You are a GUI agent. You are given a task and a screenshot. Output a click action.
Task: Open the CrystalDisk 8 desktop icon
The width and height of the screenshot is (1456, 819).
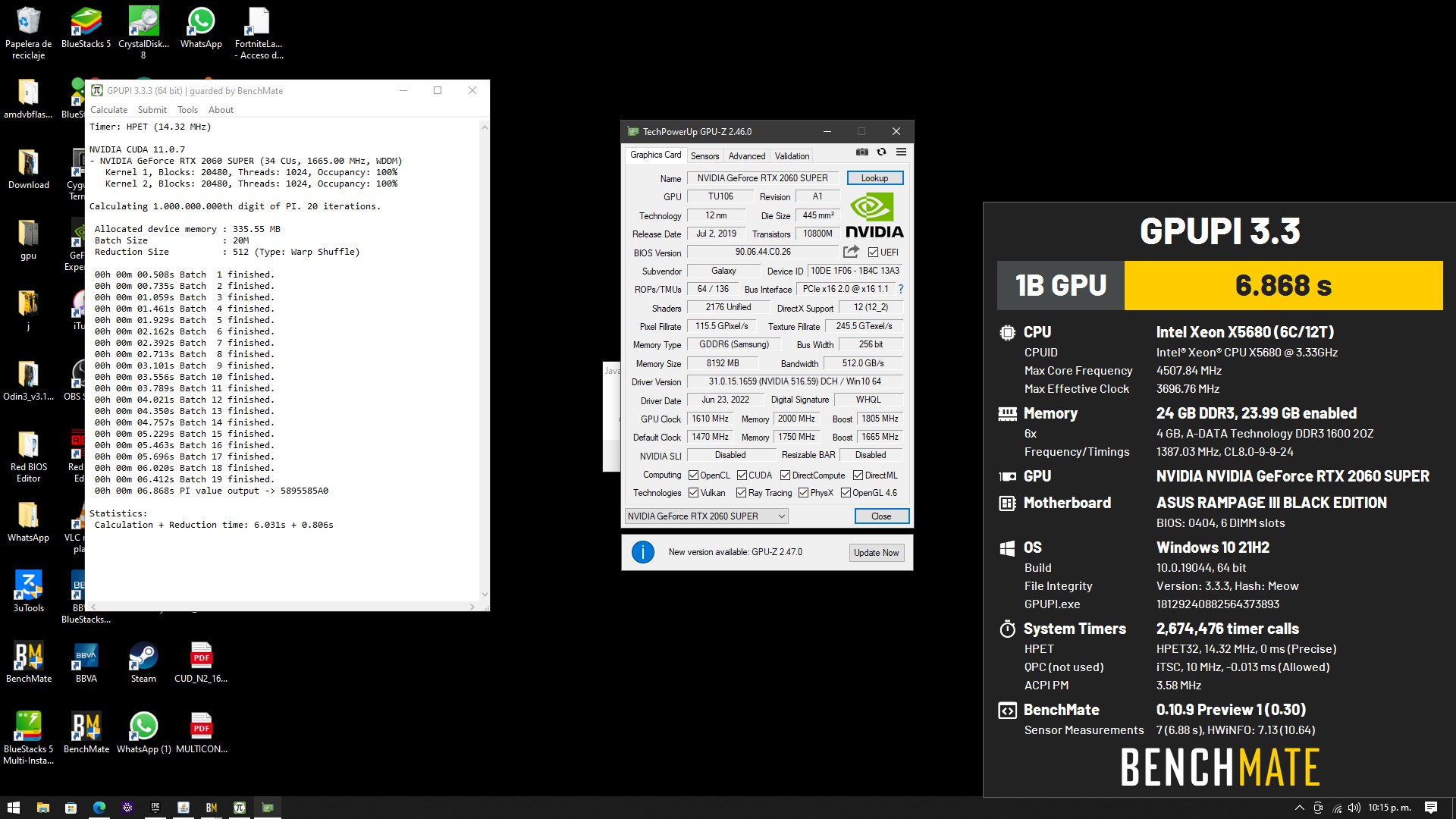point(143,33)
